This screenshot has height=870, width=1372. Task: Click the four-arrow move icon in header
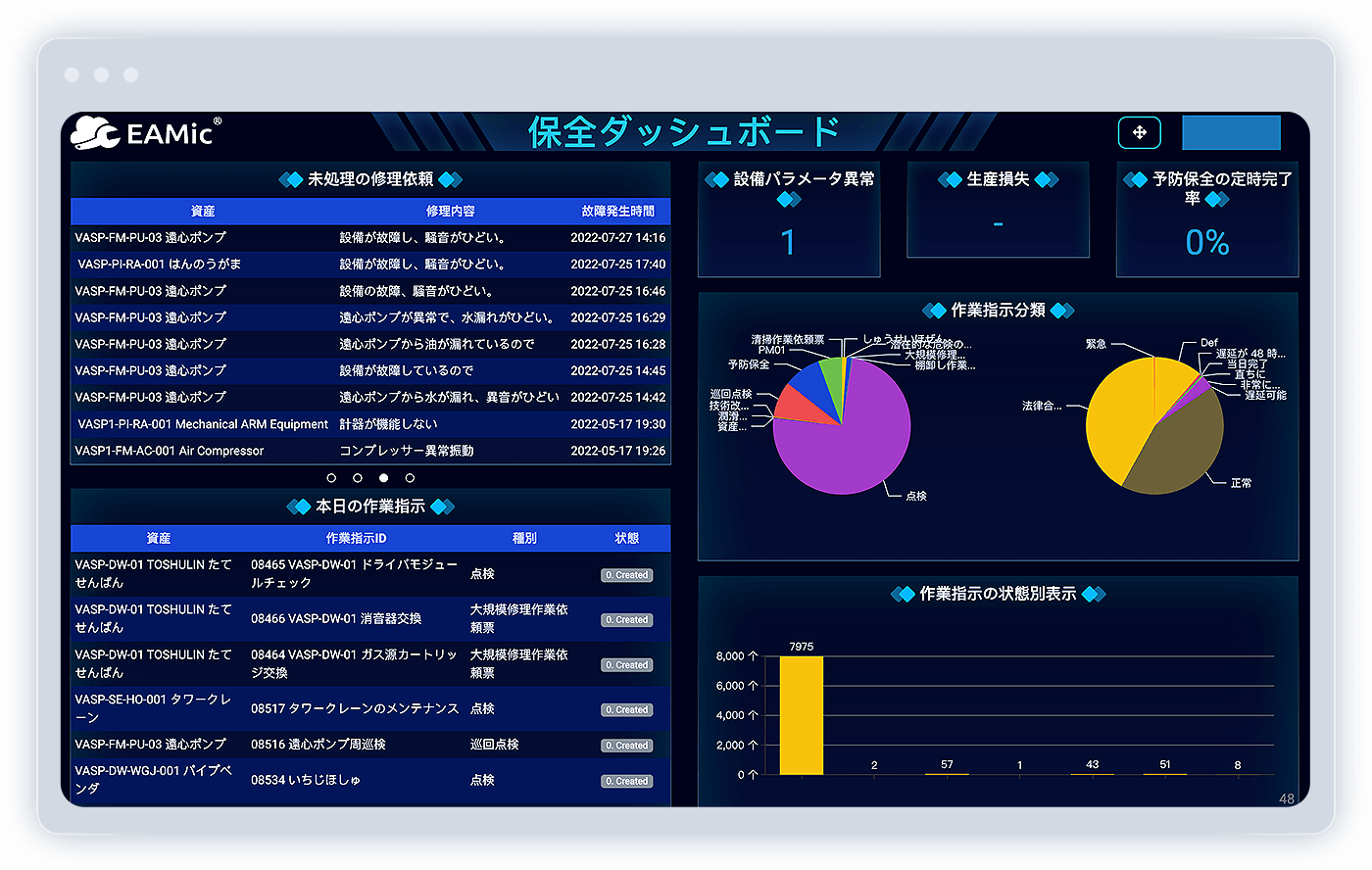point(1139,132)
